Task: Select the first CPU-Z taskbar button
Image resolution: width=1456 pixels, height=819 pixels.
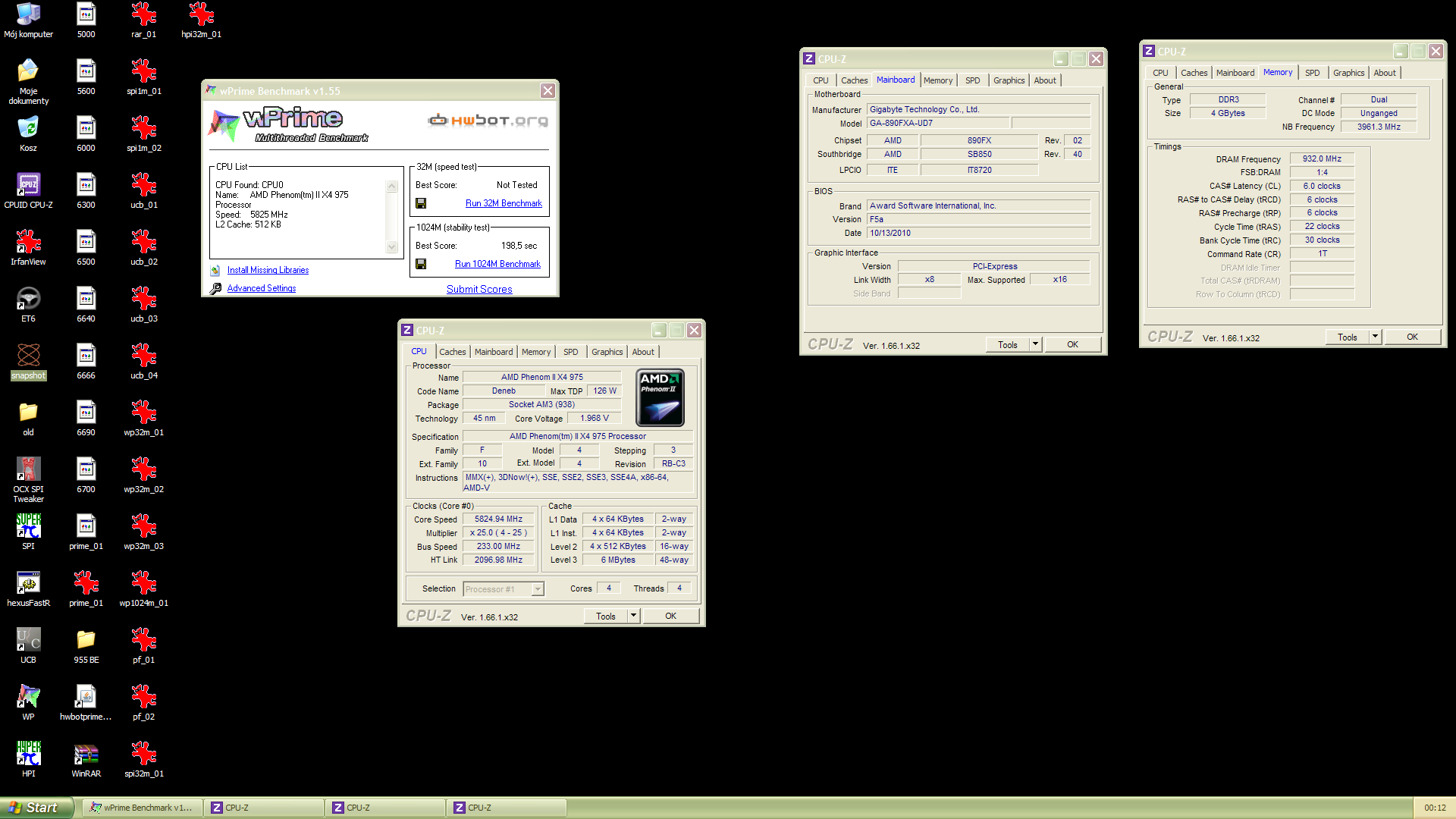Action: pos(264,808)
